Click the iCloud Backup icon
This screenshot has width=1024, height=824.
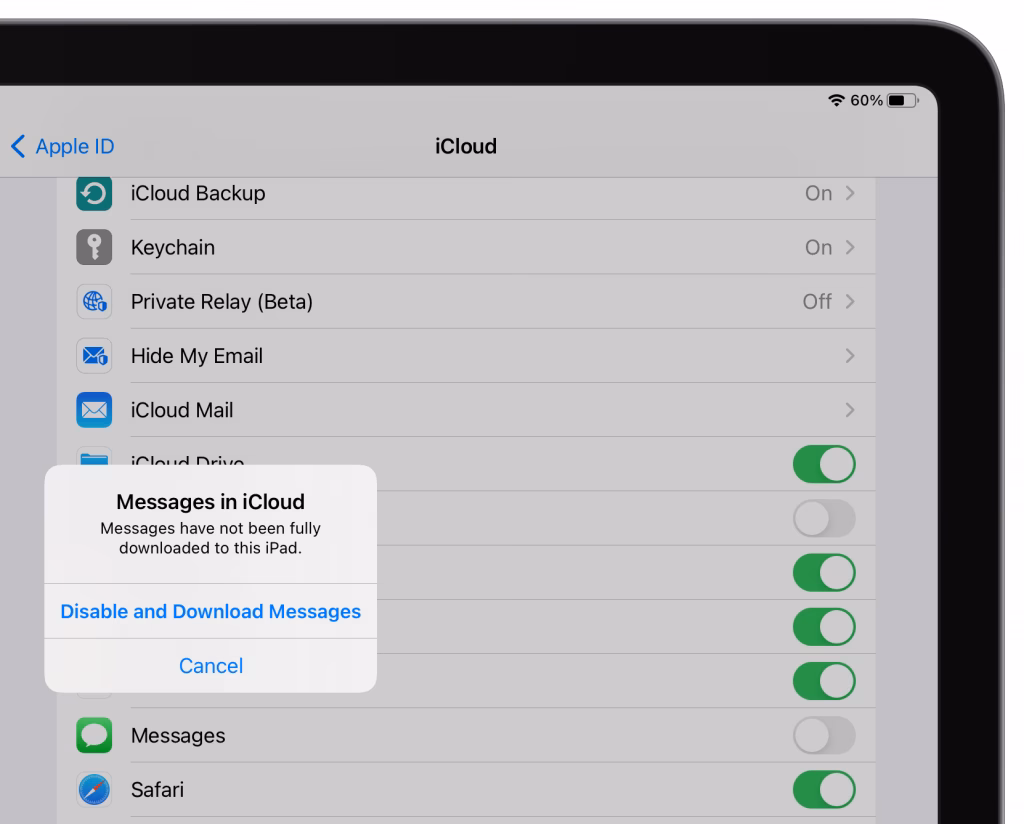[x=93, y=193]
